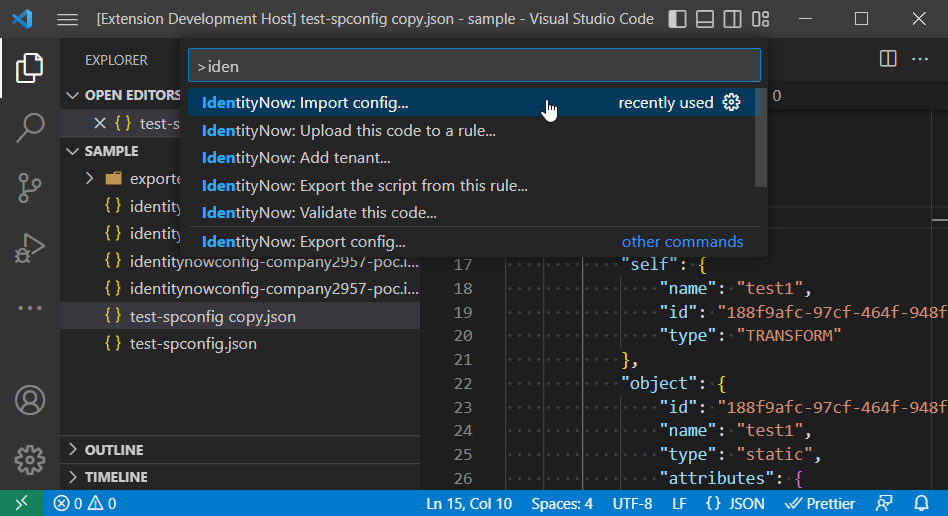Open test-spconfig.json in explorer
This screenshot has width=948, height=516.
(240, 344)
